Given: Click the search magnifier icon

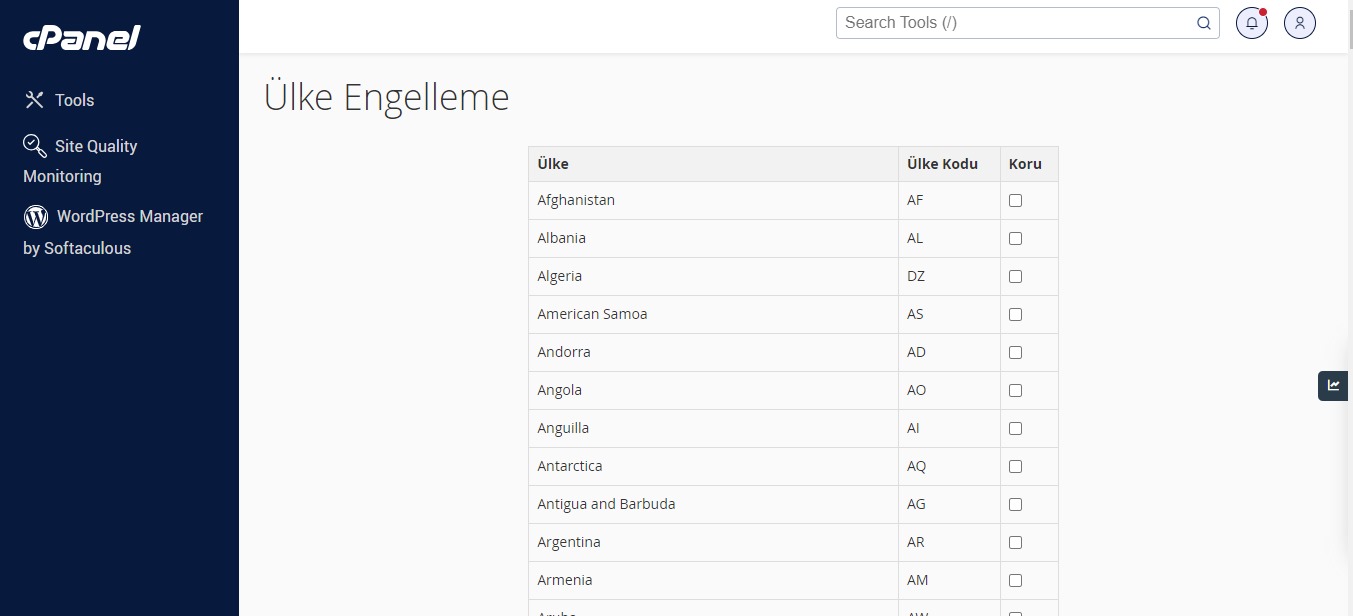Looking at the screenshot, I should [x=1204, y=23].
